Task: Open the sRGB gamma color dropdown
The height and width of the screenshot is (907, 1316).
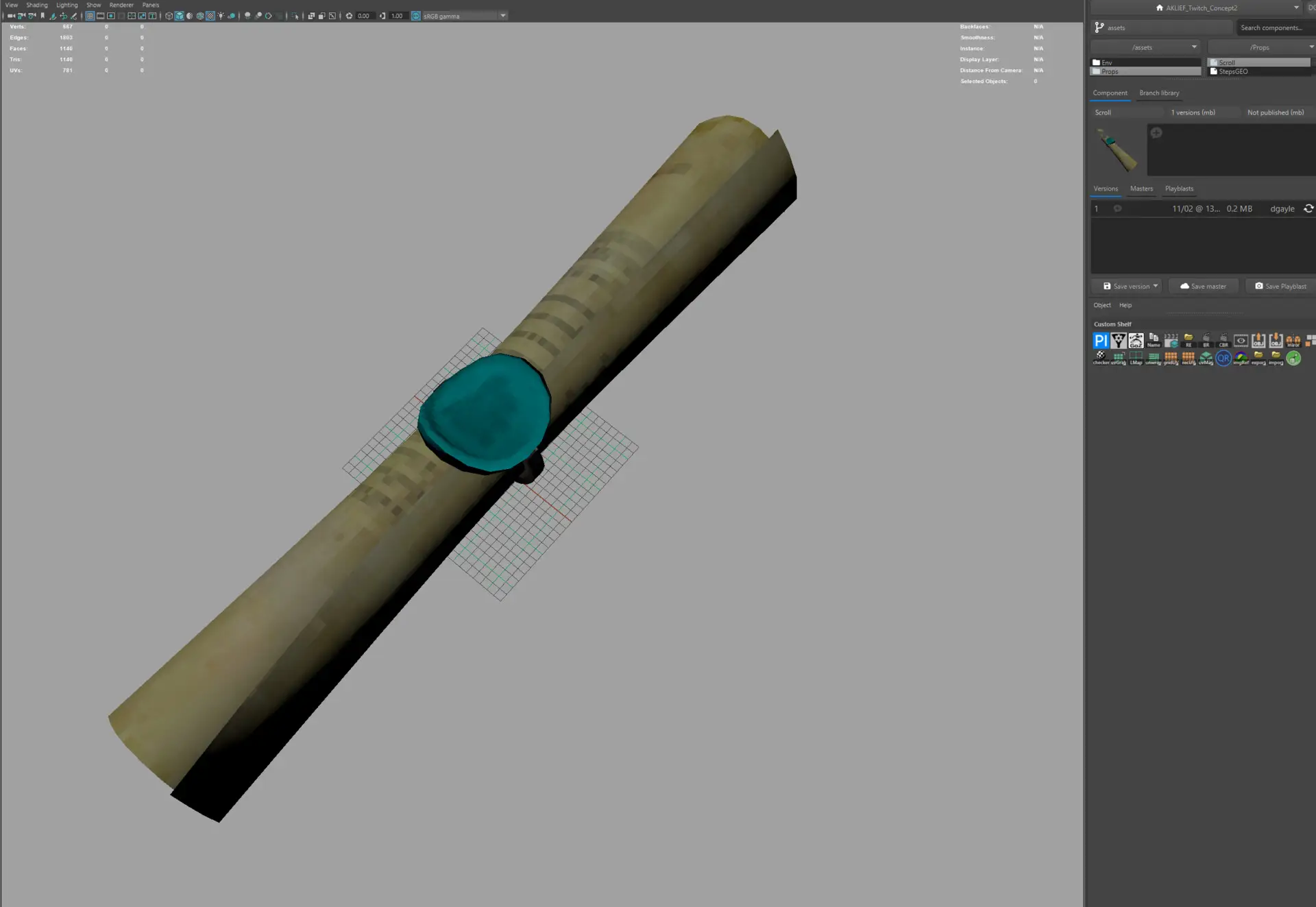Action: point(502,16)
